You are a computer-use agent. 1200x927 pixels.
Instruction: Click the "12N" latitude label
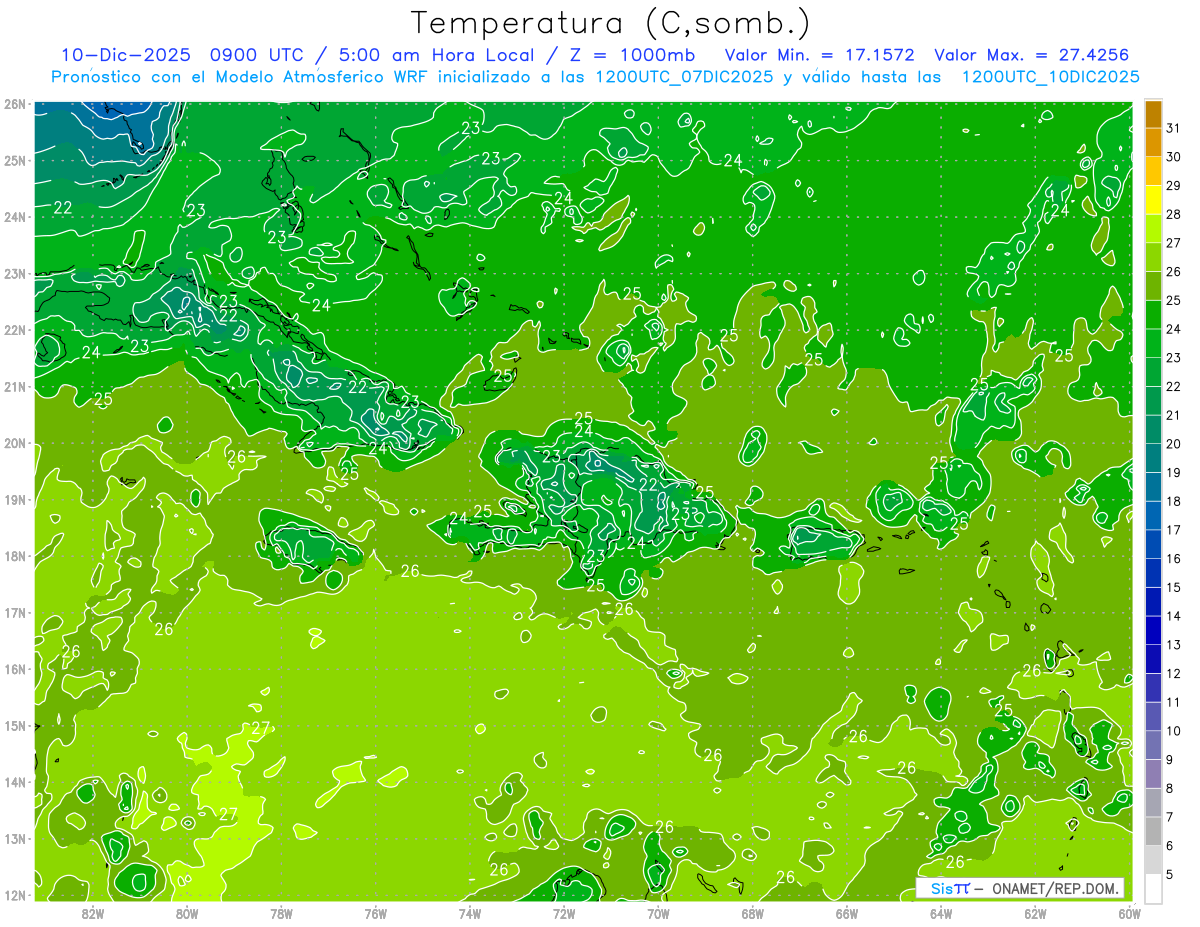point(14,895)
